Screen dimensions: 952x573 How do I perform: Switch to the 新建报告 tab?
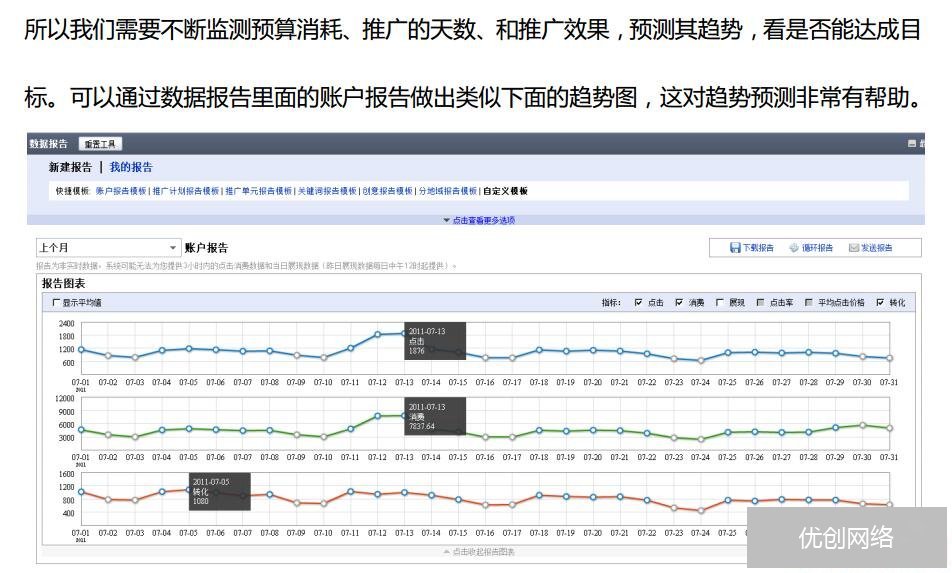[70, 167]
